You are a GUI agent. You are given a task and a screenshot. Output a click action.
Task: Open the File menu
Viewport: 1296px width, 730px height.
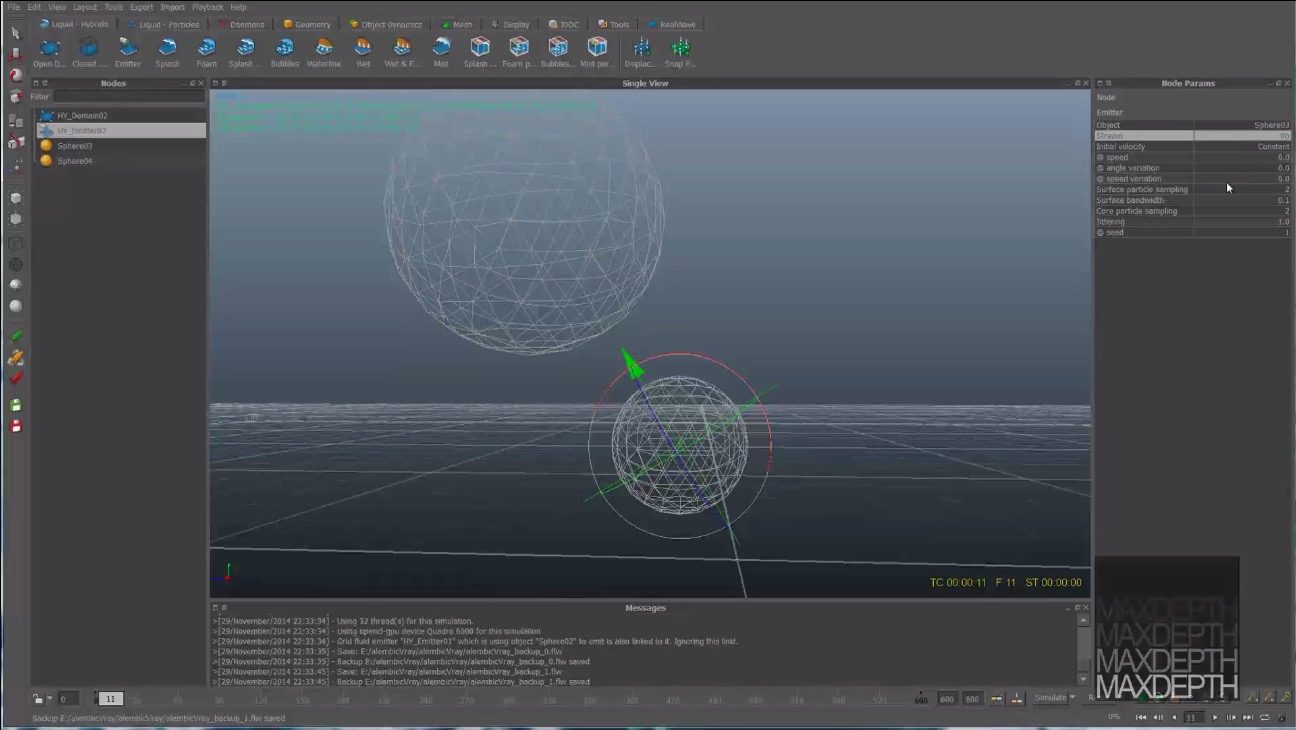[13, 7]
